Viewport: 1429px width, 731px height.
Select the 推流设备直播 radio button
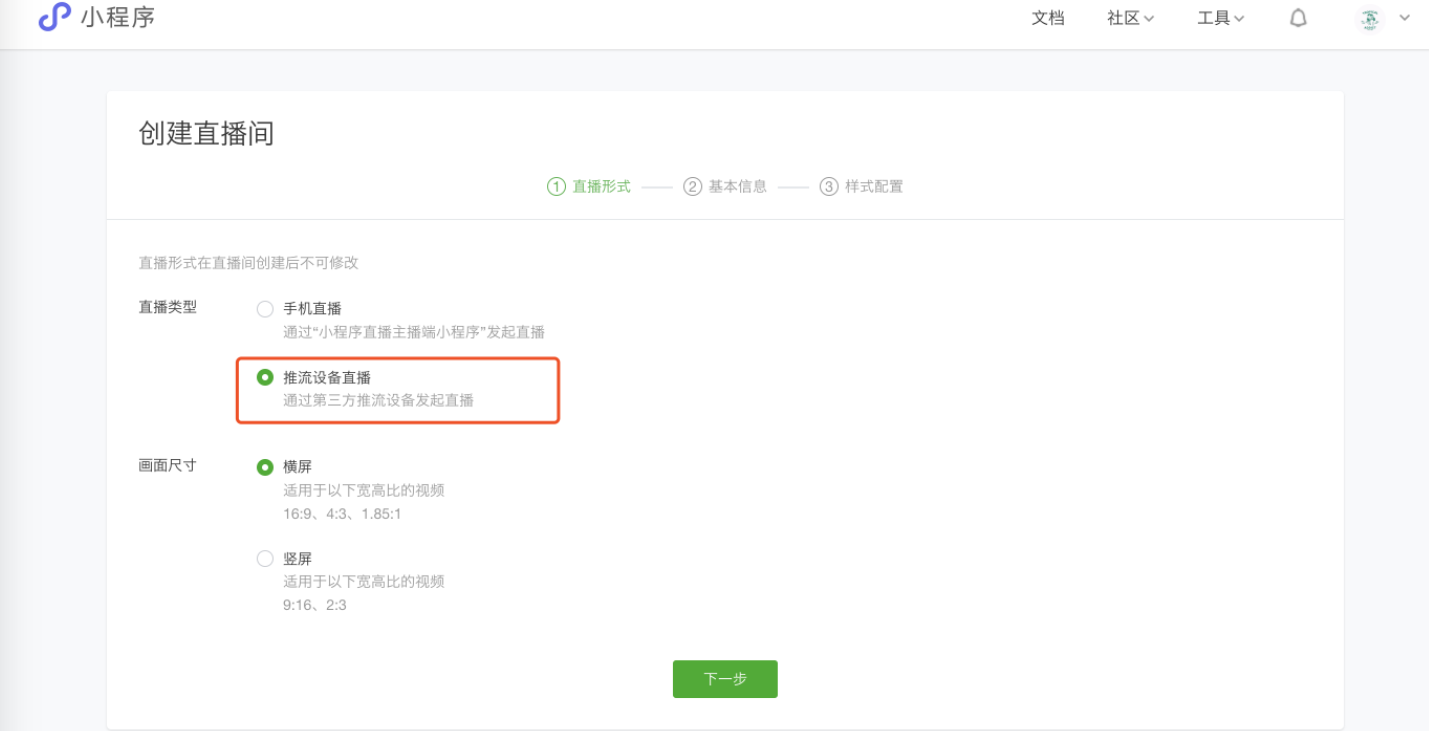tap(265, 378)
